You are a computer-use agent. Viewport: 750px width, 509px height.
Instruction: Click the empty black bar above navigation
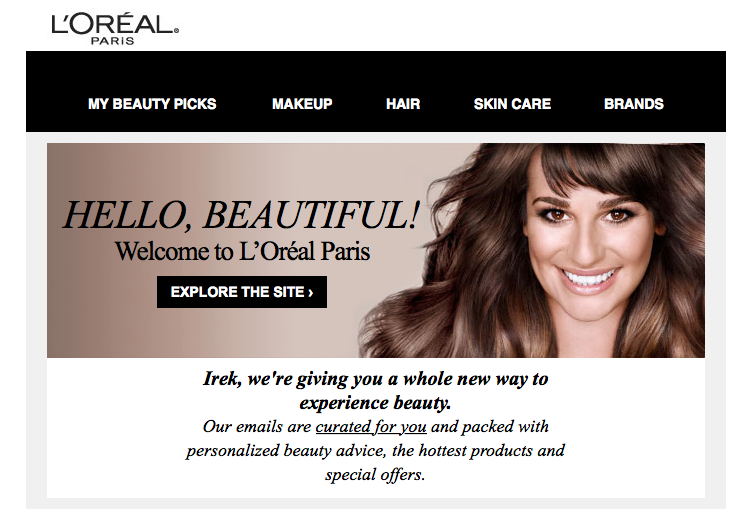[x=376, y=72]
